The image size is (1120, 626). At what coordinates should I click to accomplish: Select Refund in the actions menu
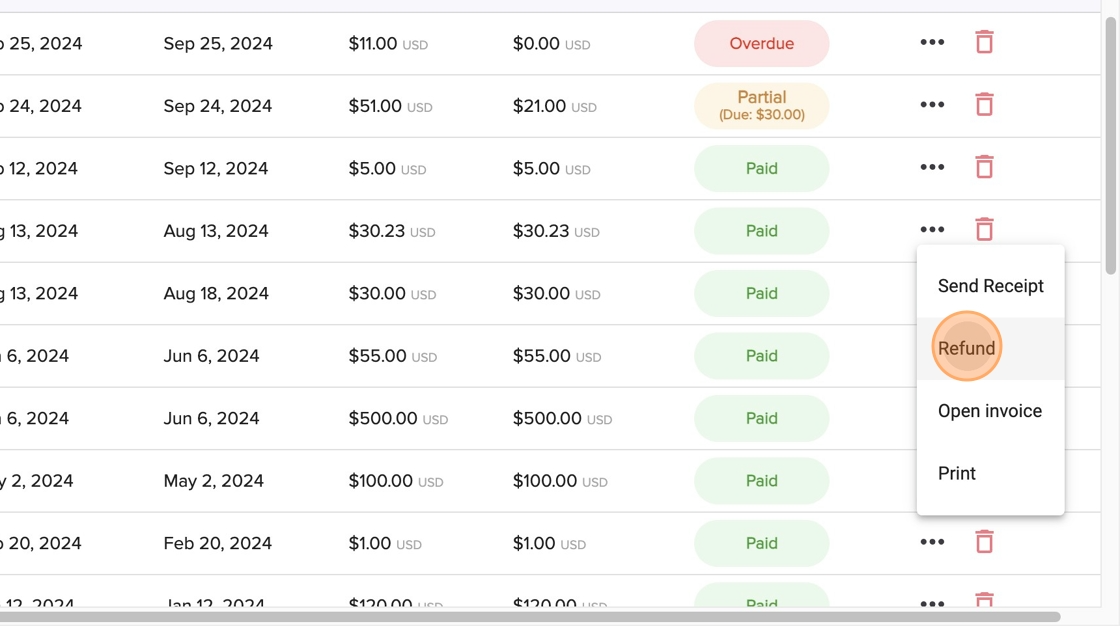967,348
